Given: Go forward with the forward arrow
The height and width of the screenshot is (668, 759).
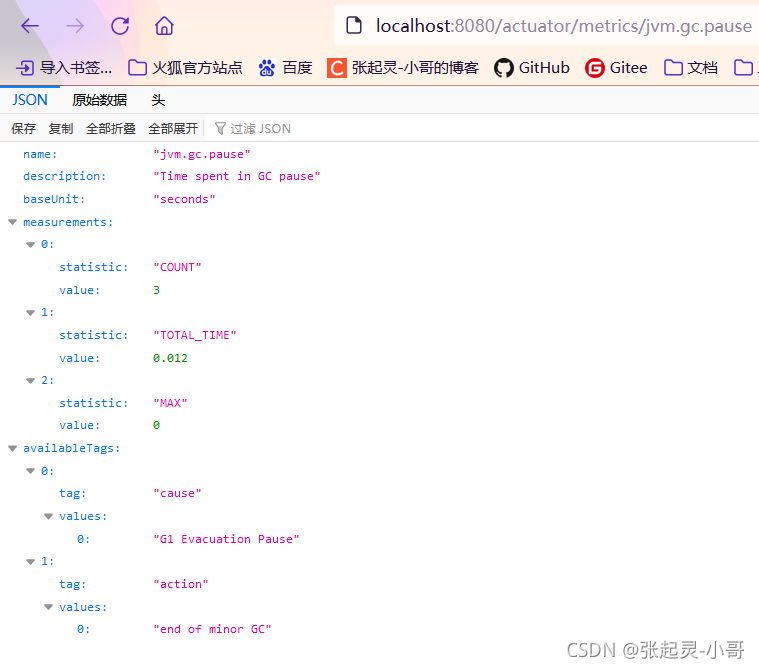Looking at the screenshot, I should point(75,26).
